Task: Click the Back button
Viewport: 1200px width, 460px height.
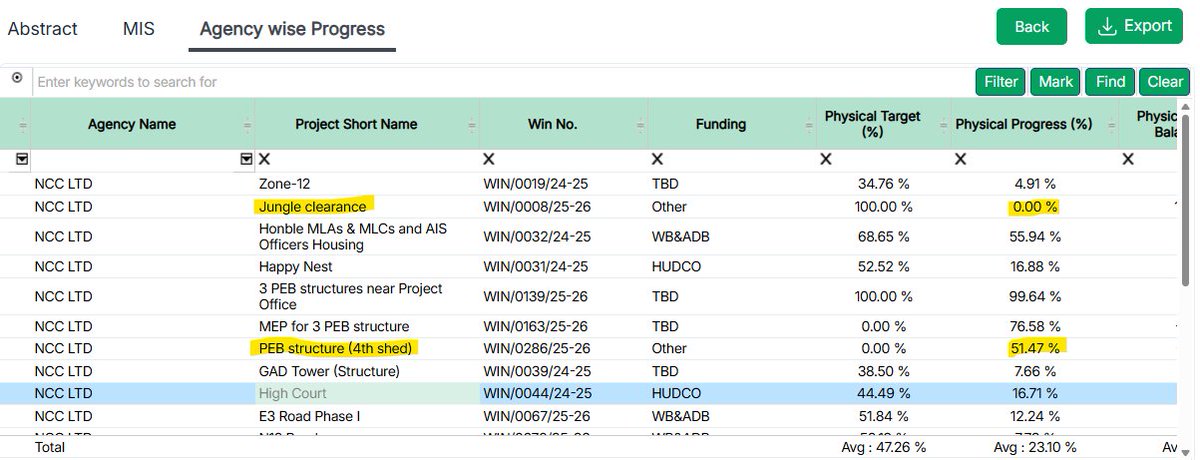Action: pyautogui.click(x=1032, y=27)
